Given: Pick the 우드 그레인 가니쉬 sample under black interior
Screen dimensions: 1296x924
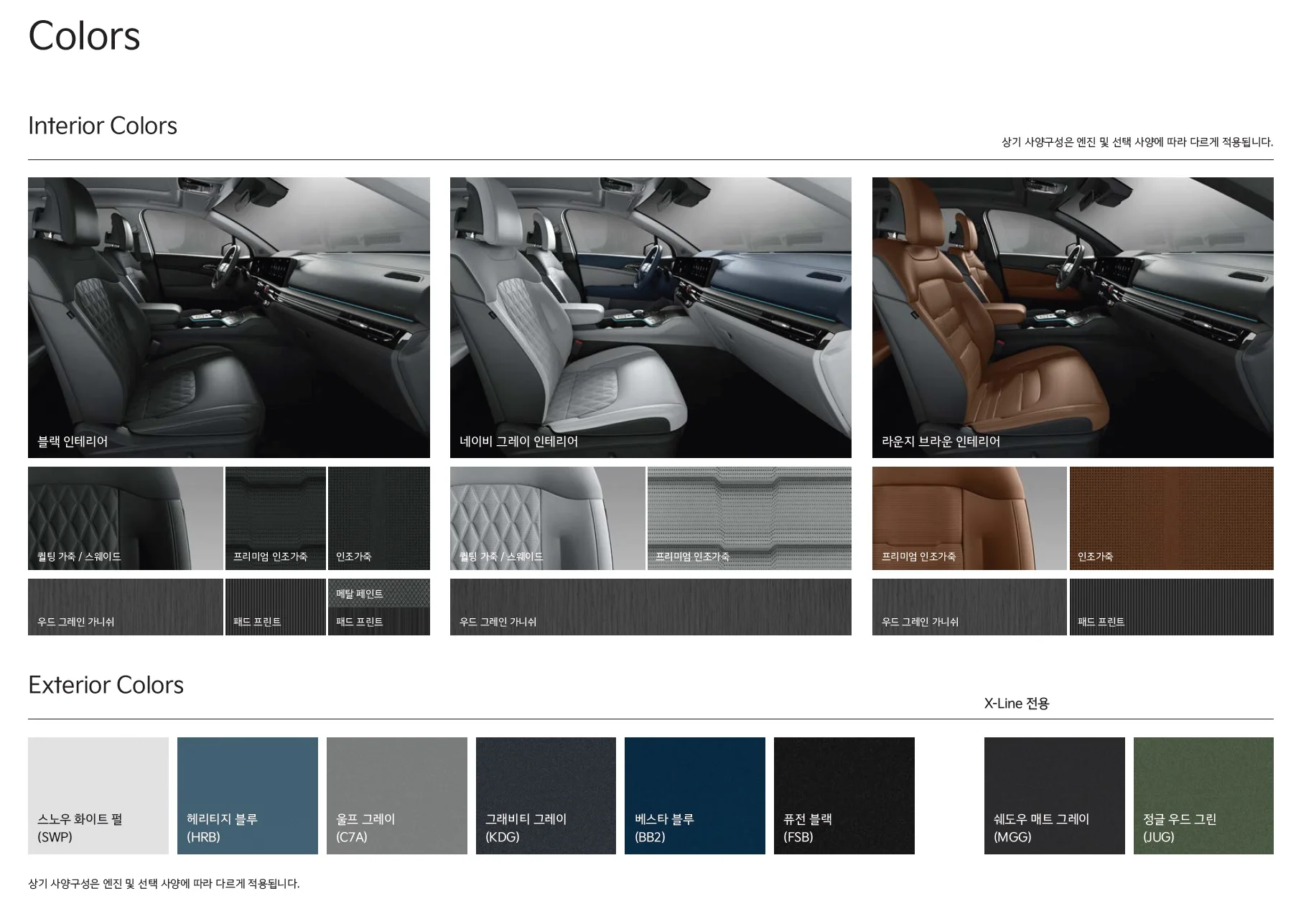Looking at the screenshot, I should (126, 607).
